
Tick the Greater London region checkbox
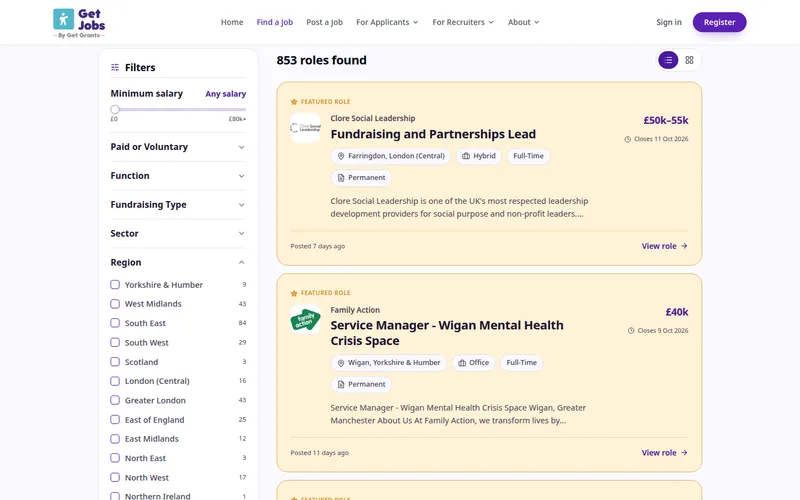click(115, 400)
